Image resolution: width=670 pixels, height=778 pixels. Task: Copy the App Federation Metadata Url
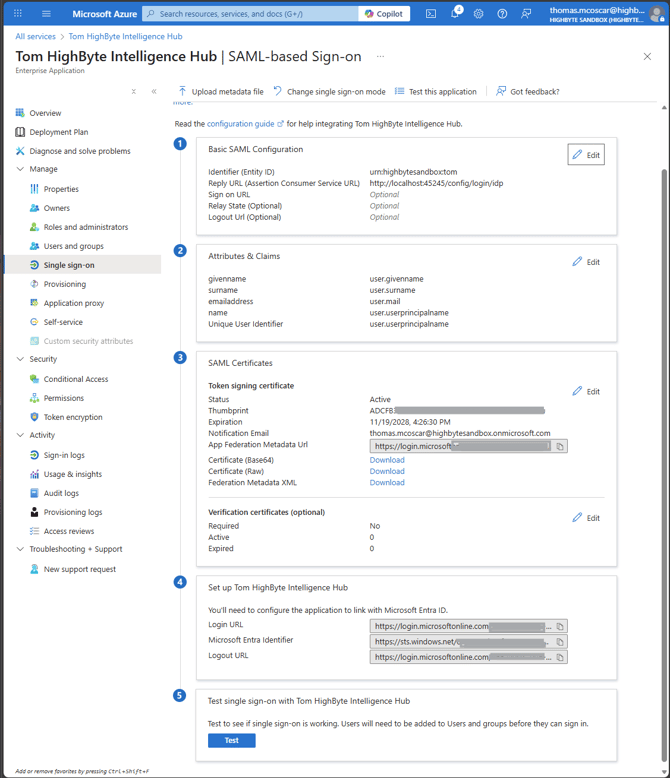pyautogui.click(x=560, y=447)
